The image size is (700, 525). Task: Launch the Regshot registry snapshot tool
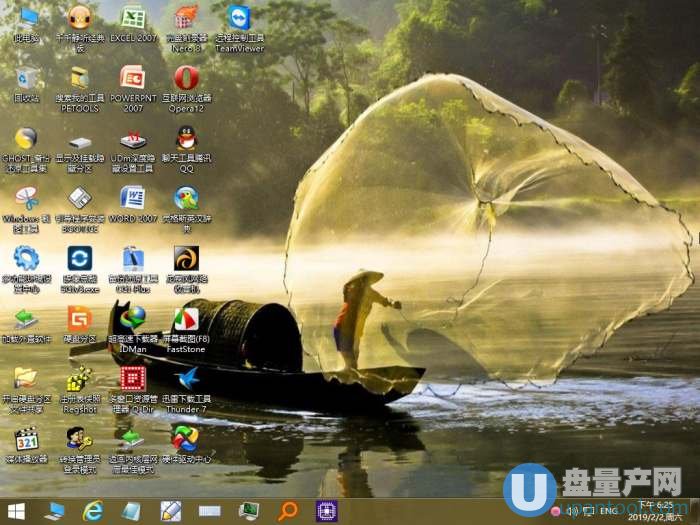[x=80, y=390]
